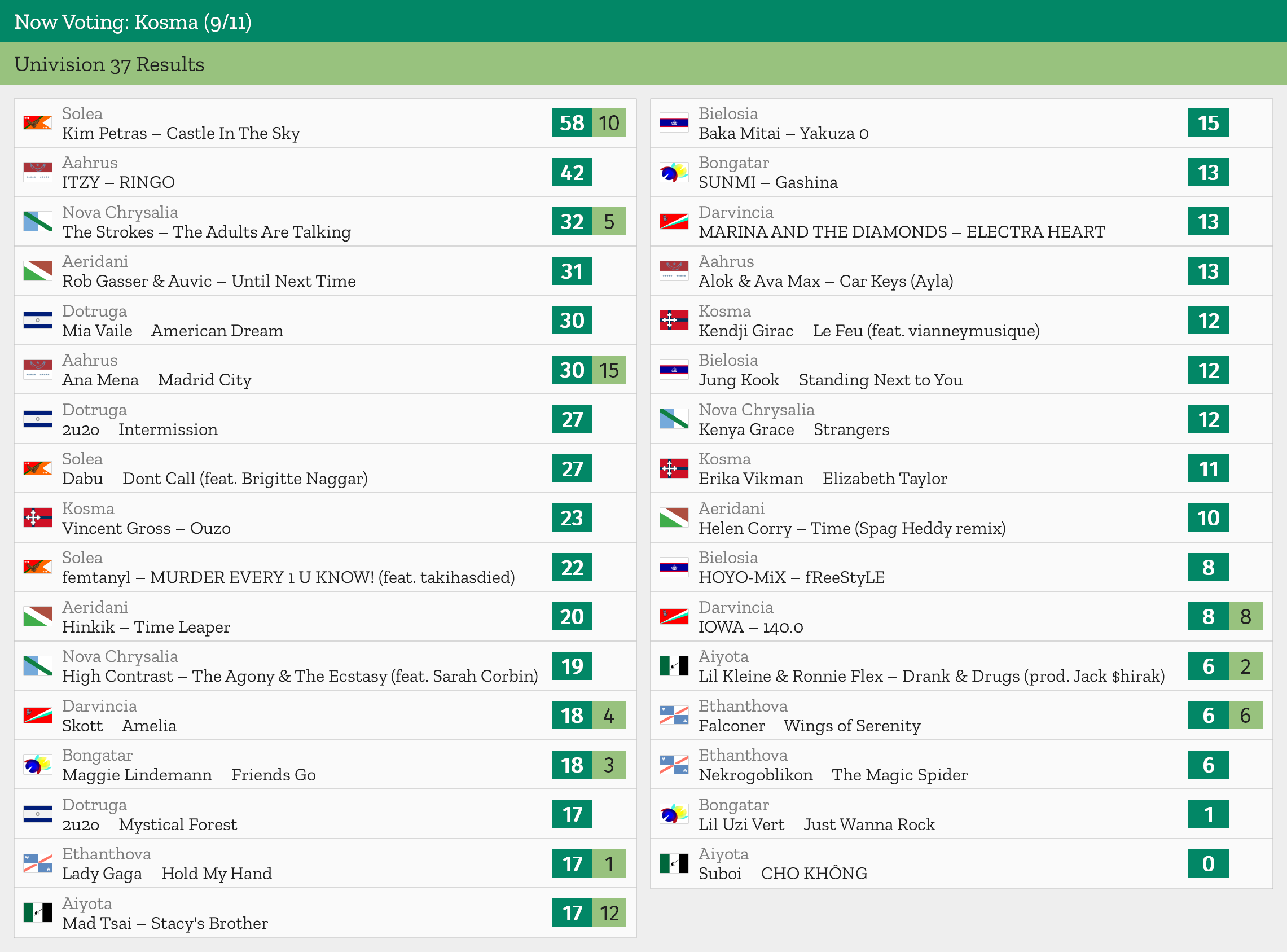Click the 1 point added to Hold My Hand
This screenshot has height=952, width=1287.
[609, 863]
